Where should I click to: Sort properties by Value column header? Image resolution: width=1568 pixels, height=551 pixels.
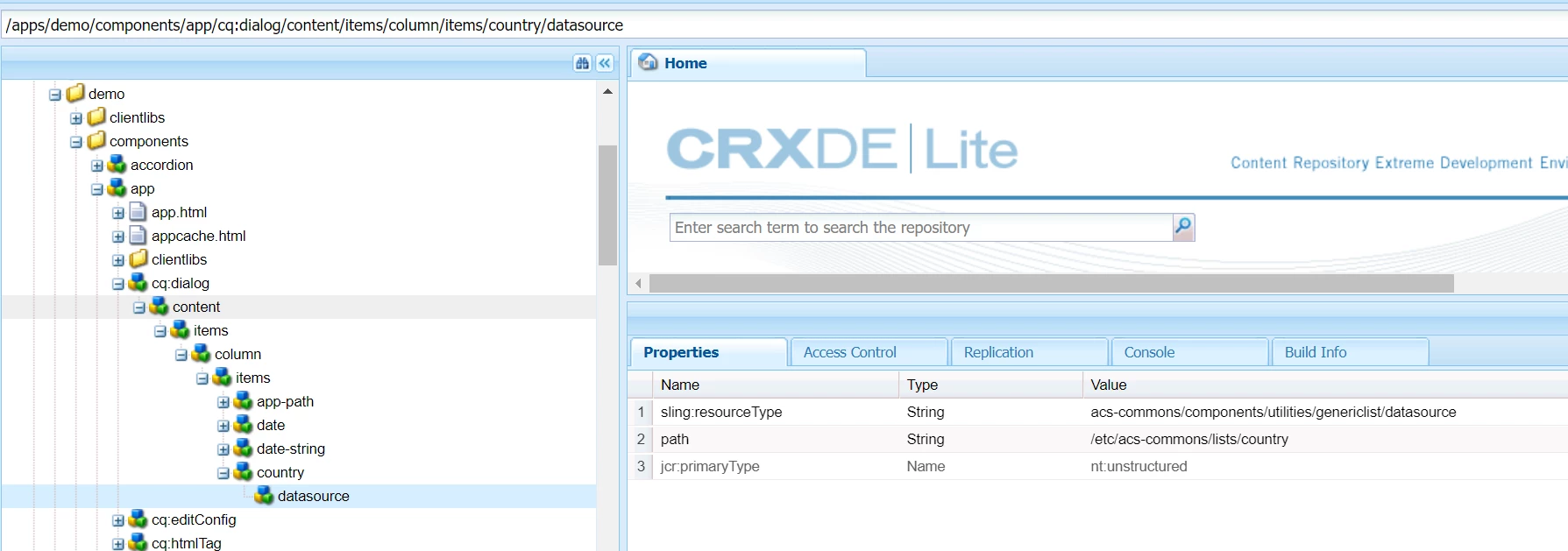pos(1325,385)
